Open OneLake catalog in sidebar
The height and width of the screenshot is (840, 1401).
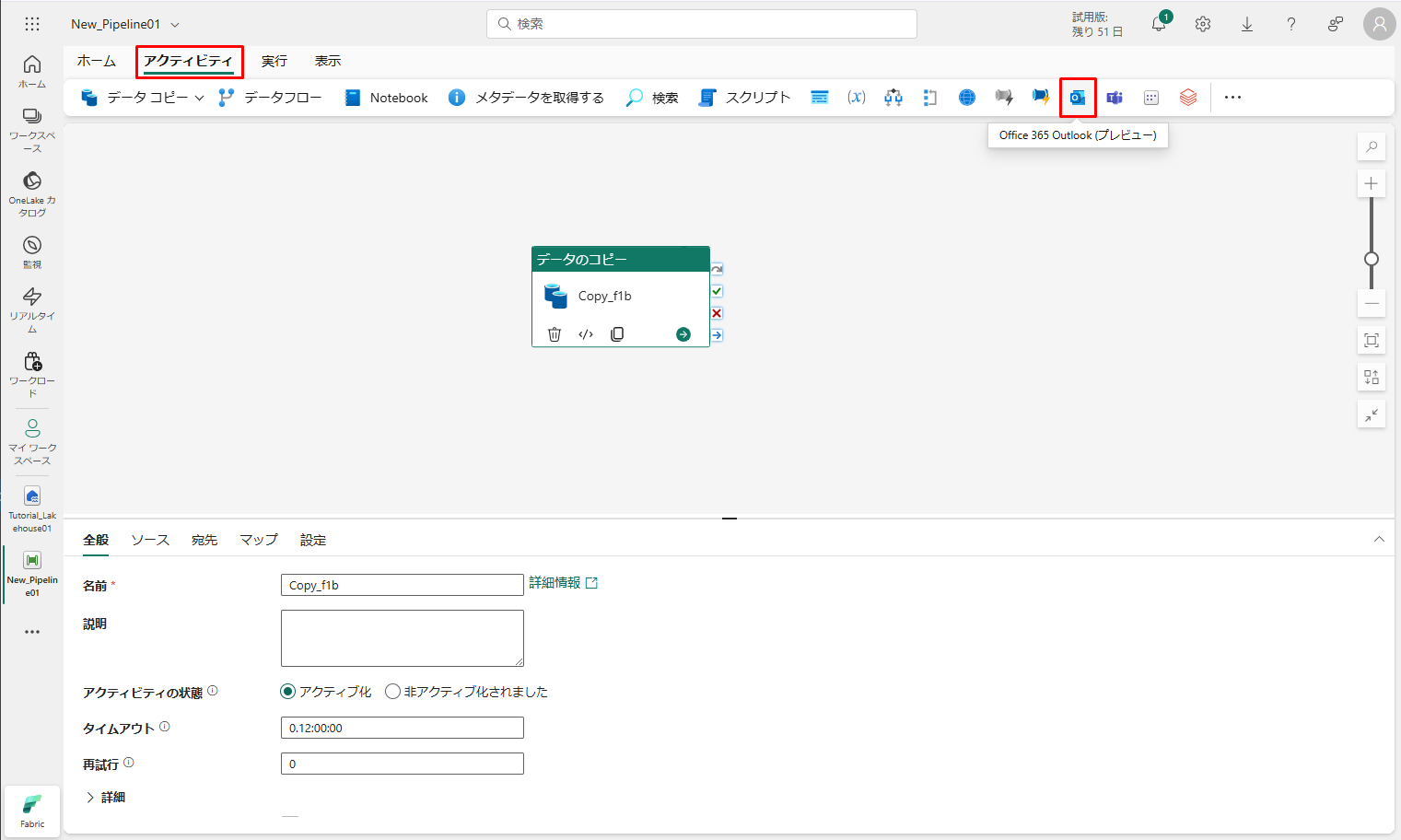tap(32, 192)
